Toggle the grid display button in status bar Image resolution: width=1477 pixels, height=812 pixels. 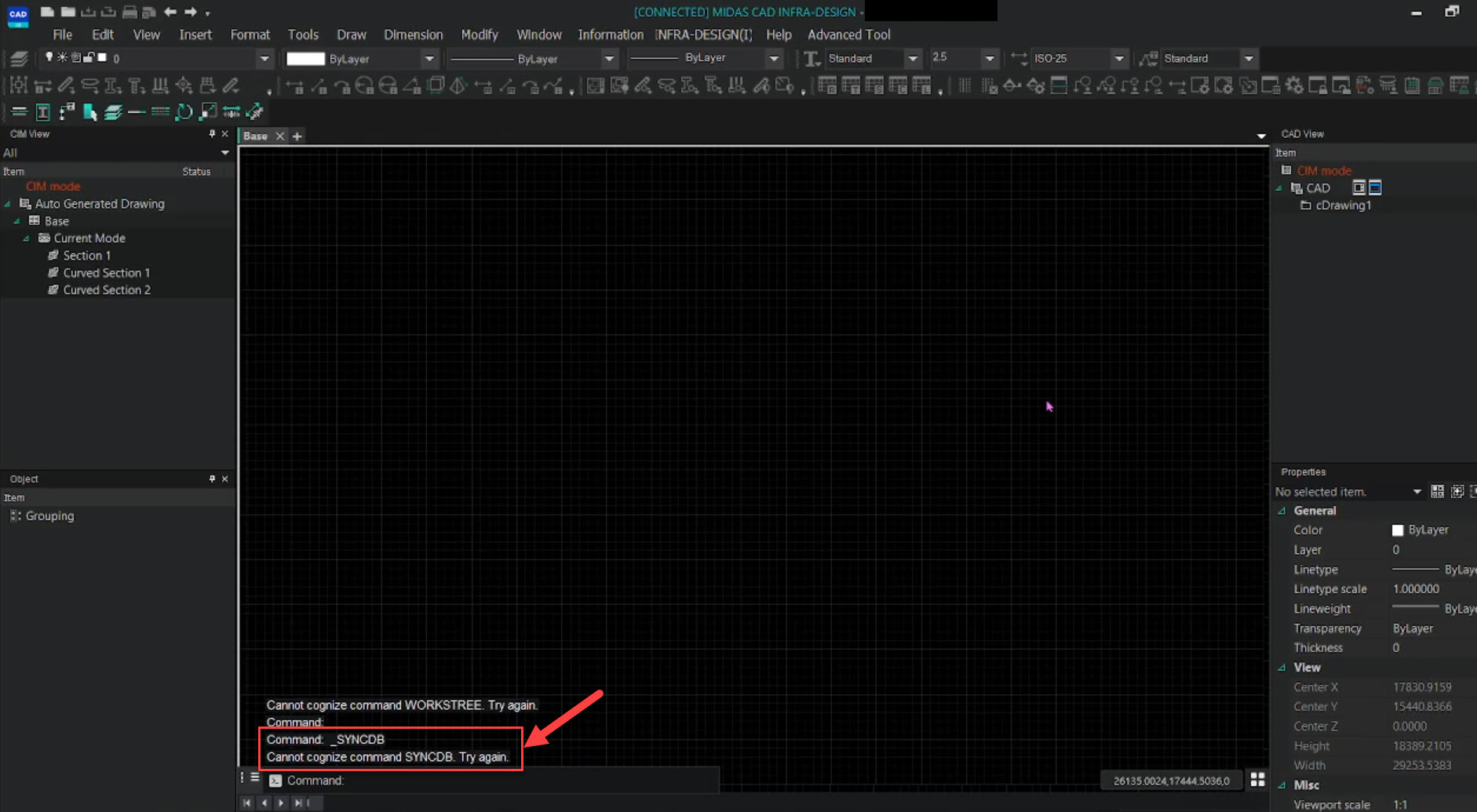click(1257, 779)
